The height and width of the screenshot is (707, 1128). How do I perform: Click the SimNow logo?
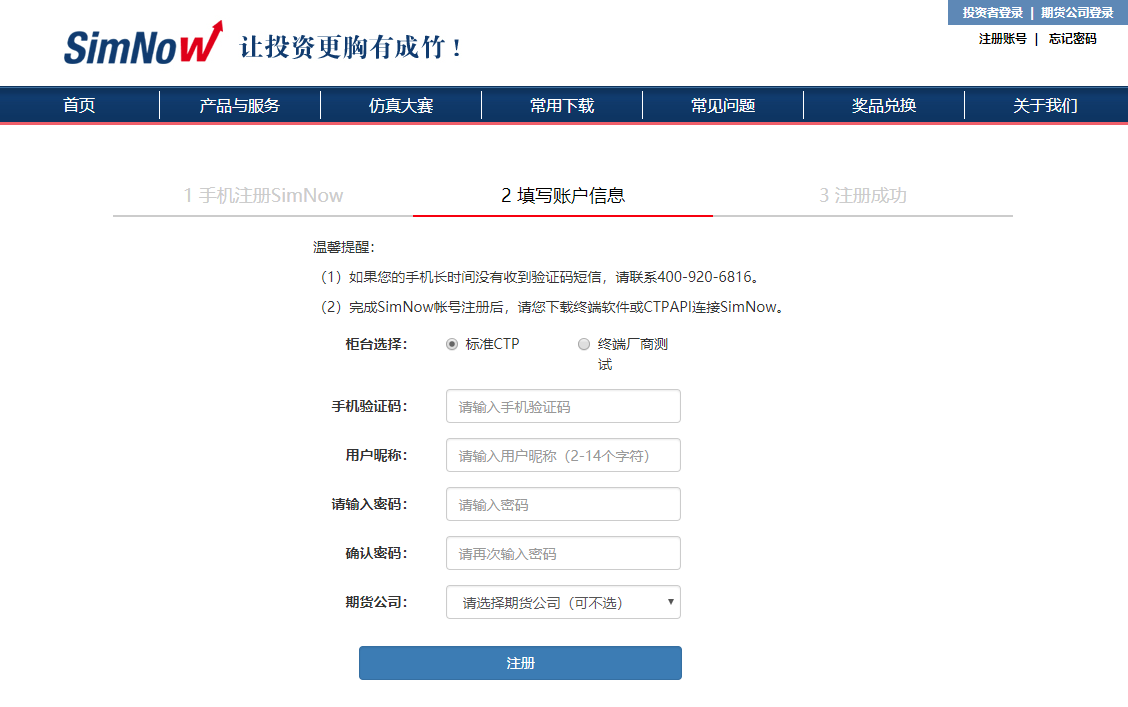pos(143,45)
